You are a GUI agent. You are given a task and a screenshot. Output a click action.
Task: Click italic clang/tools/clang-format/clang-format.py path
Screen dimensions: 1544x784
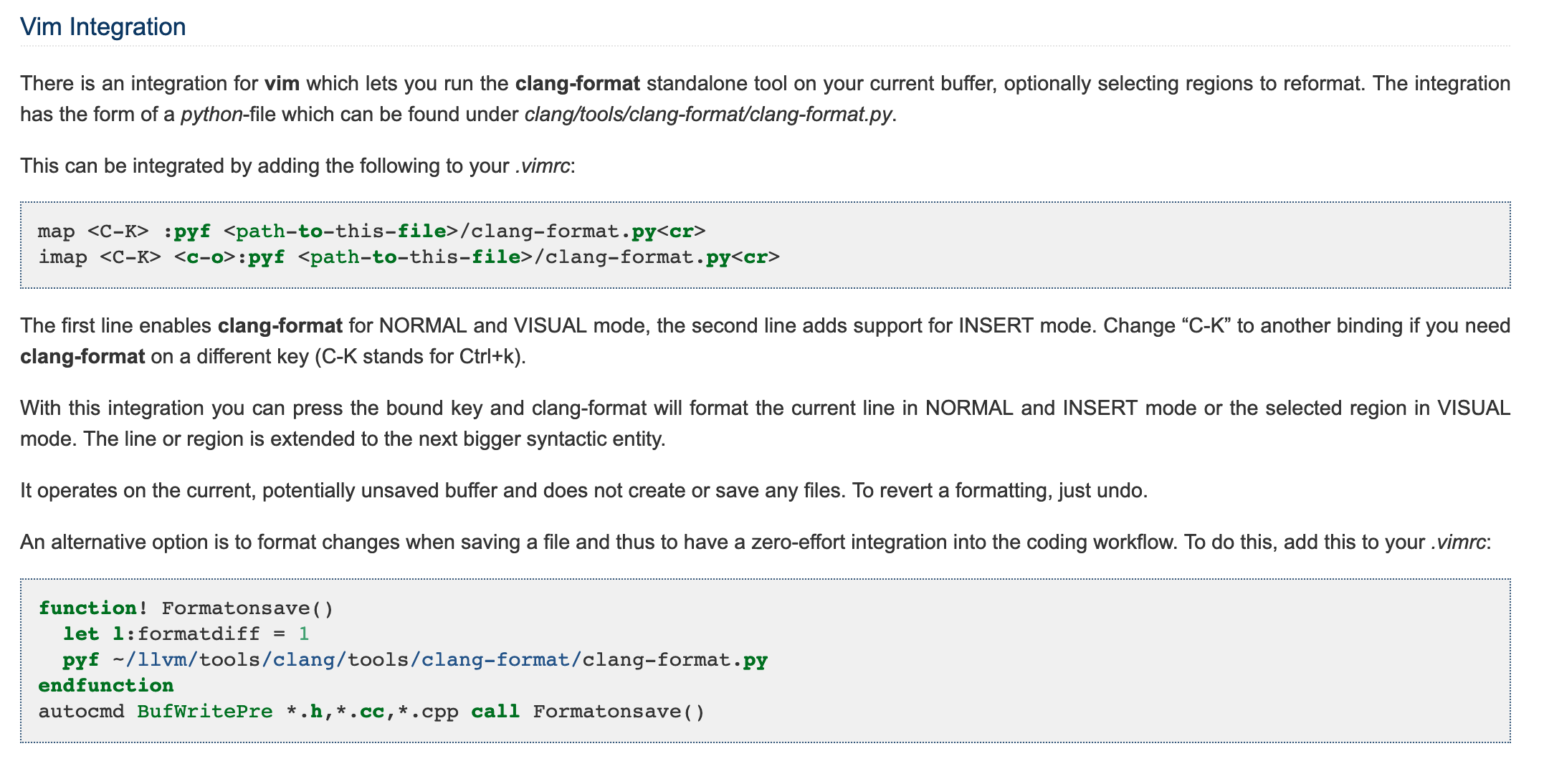click(x=708, y=115)
